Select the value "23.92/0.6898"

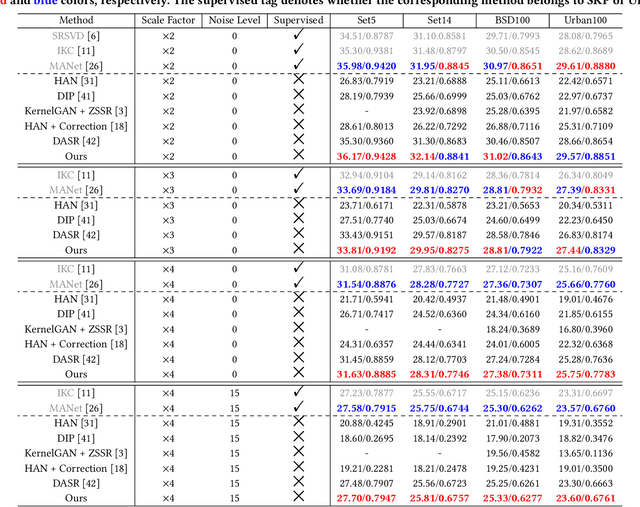click(439, 111)
